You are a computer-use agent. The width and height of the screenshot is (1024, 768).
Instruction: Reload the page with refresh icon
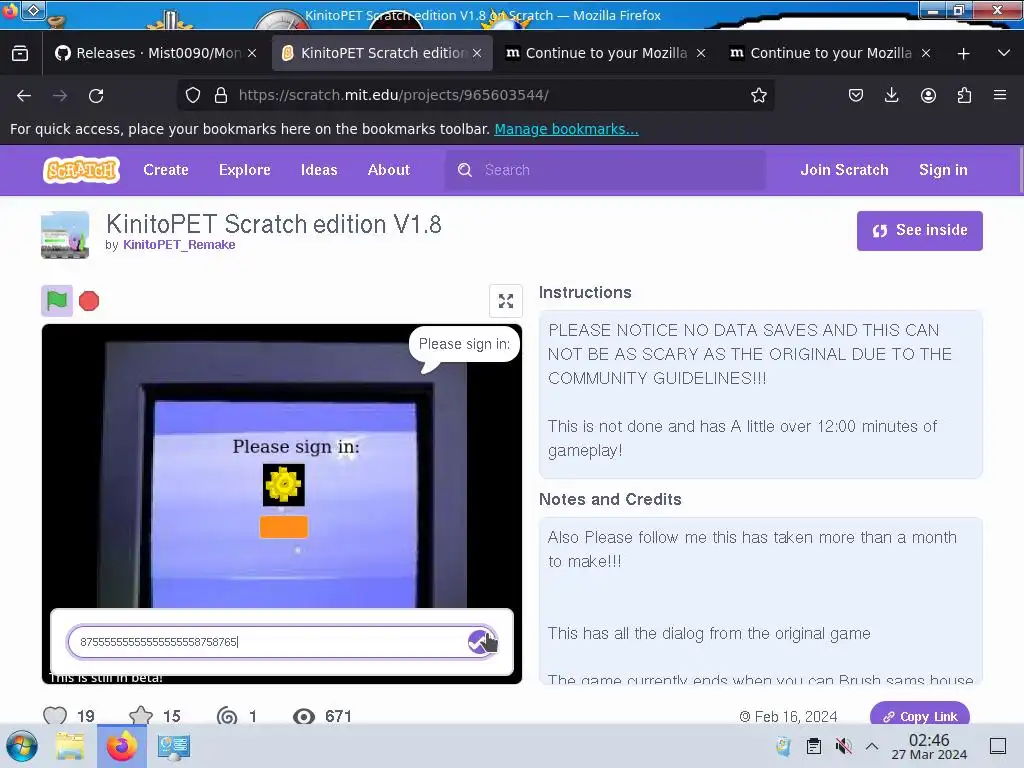pos(96,96)
